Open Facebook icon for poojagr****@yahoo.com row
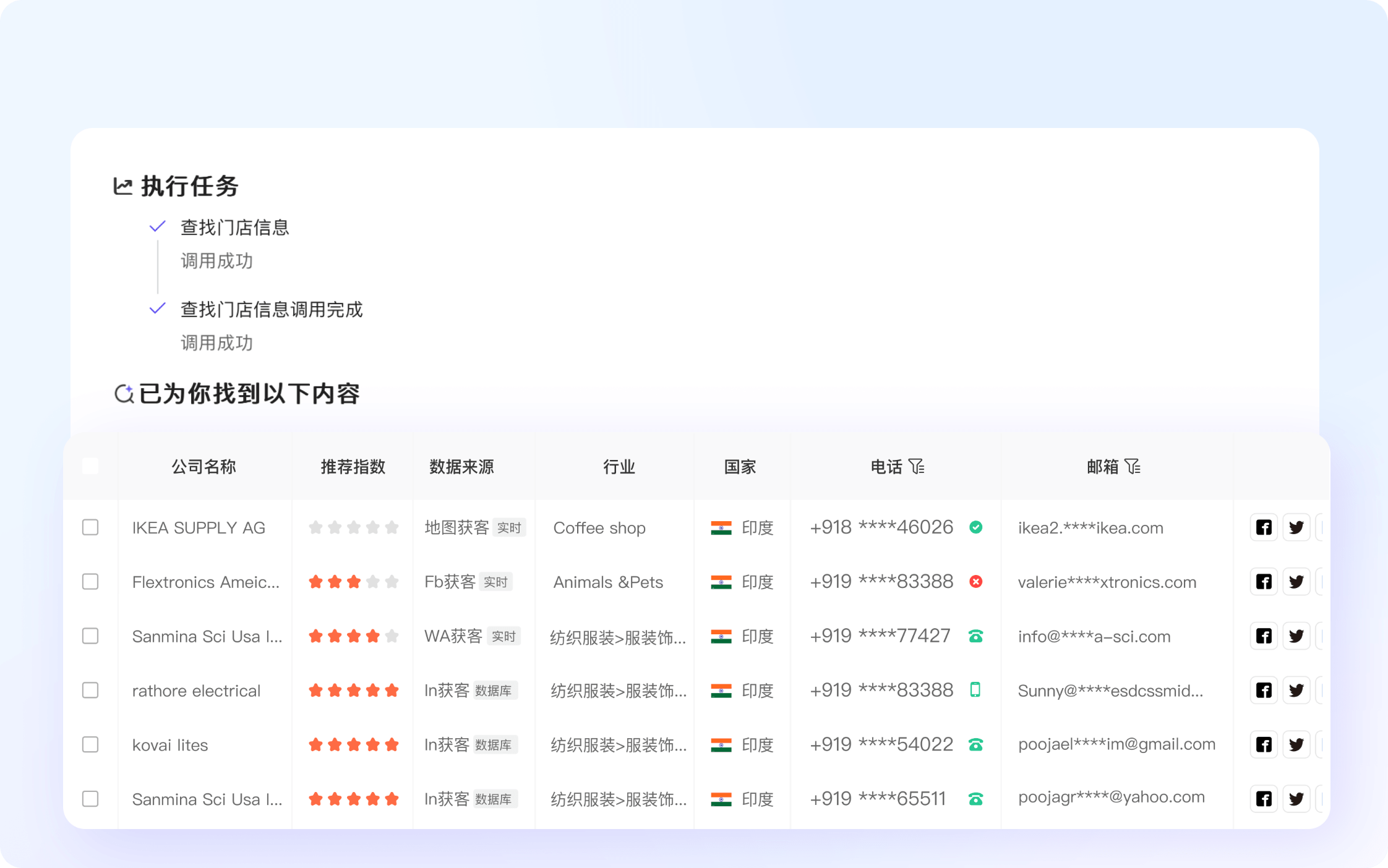 (1264, 799)
